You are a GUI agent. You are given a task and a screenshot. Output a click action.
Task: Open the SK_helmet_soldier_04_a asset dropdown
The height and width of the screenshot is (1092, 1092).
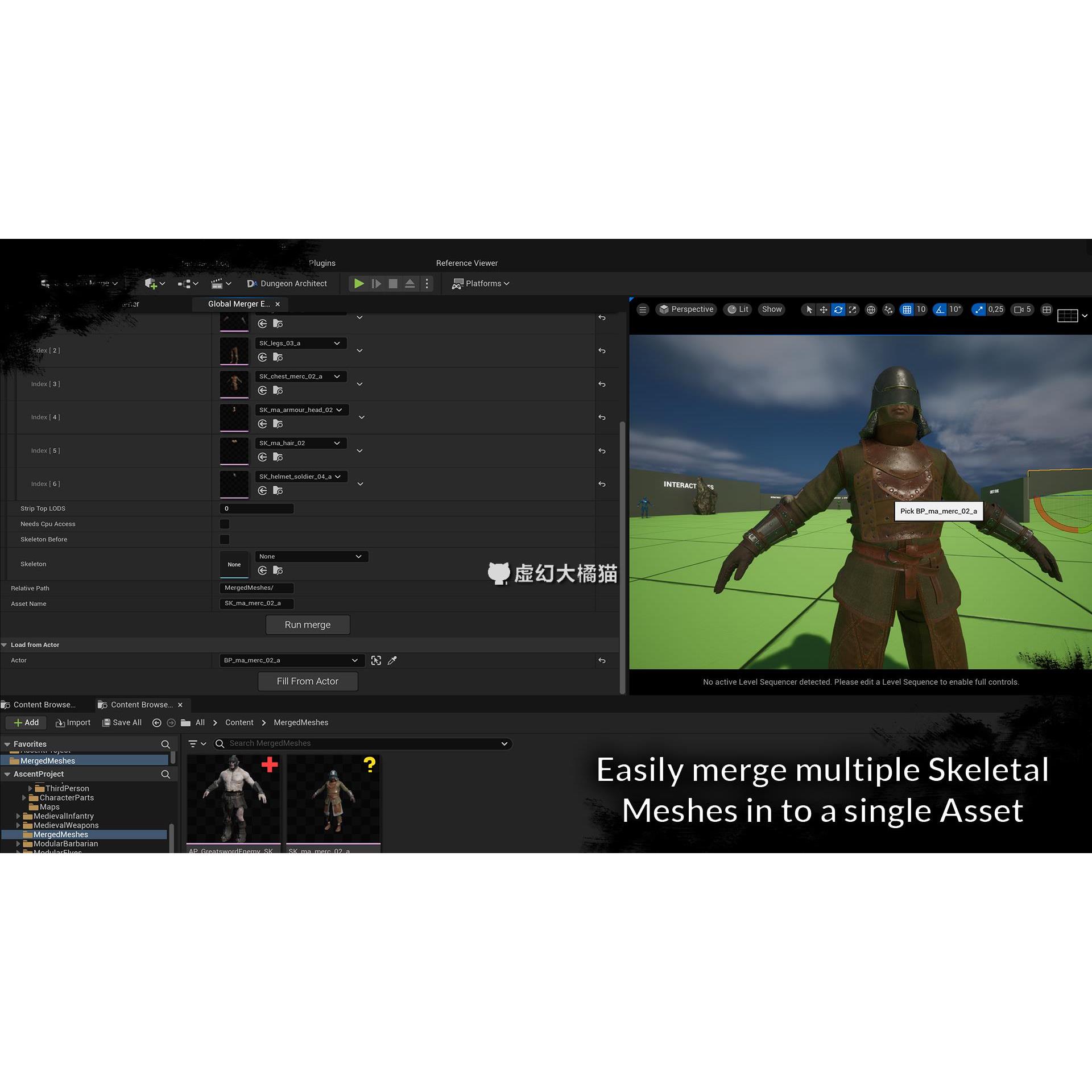tap(300, 477)
